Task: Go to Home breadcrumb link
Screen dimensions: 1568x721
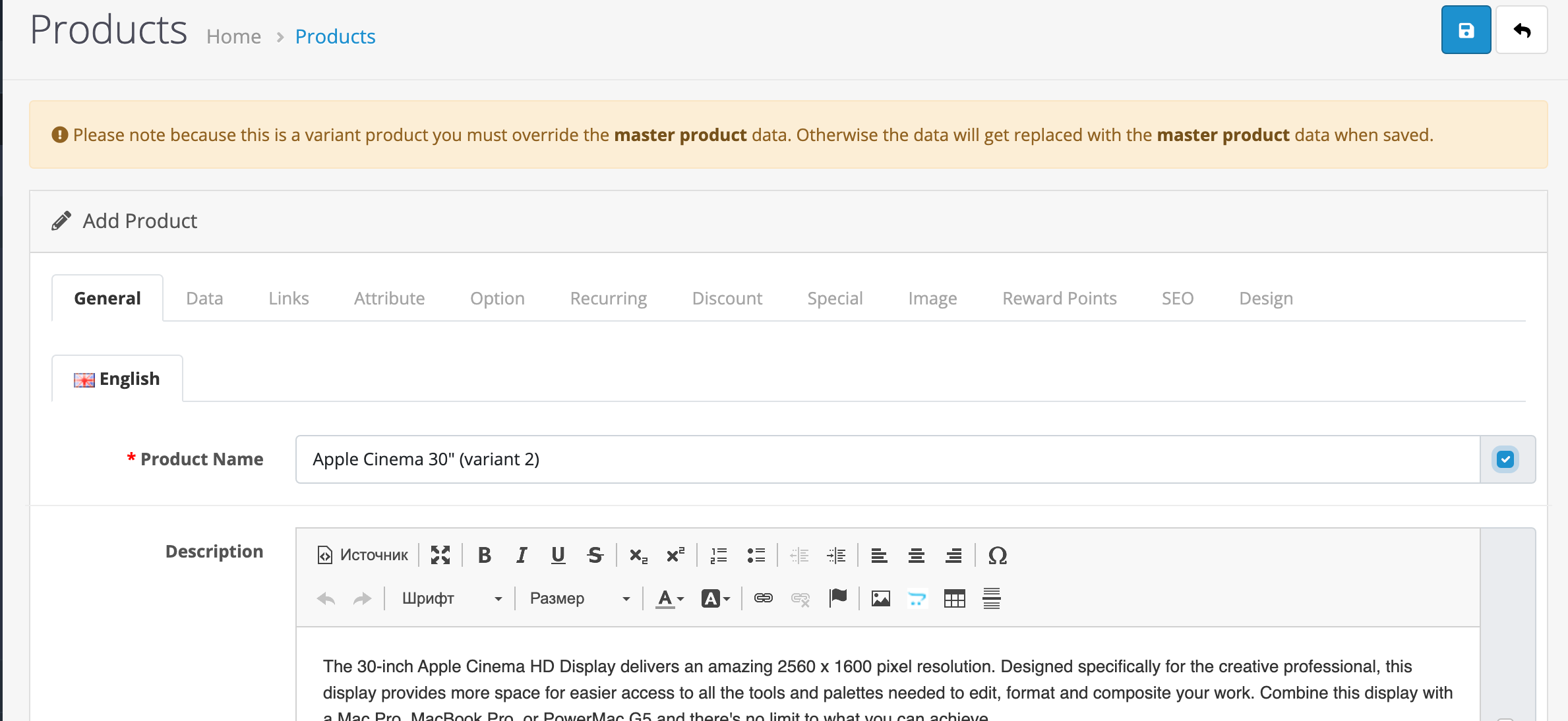Action: (x=233, y=36)
